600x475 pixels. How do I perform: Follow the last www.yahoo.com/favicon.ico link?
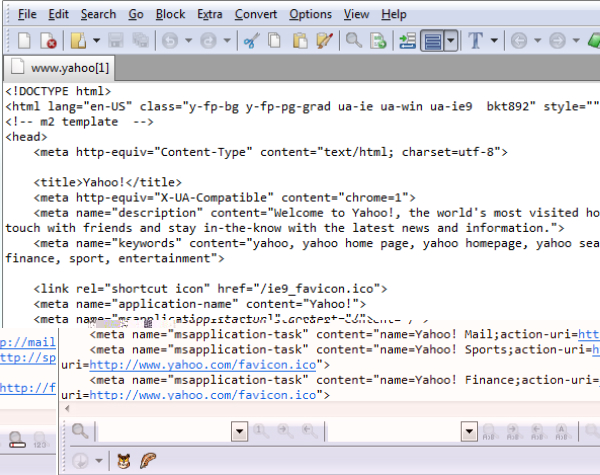click(x=203, y=395)
